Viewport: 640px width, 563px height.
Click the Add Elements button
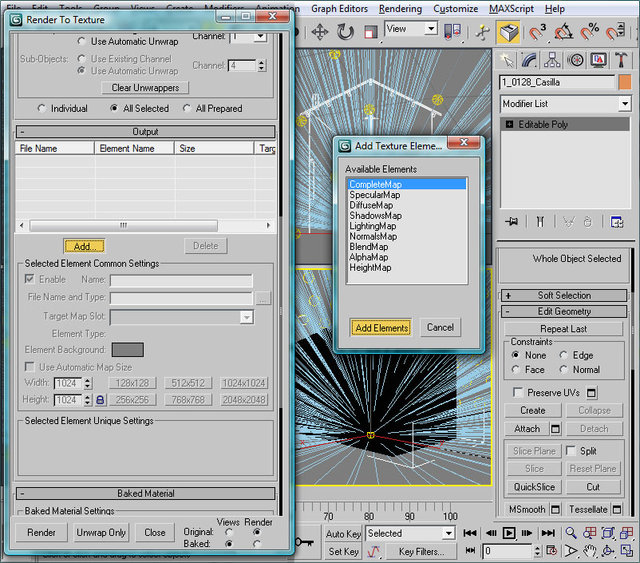381,328
